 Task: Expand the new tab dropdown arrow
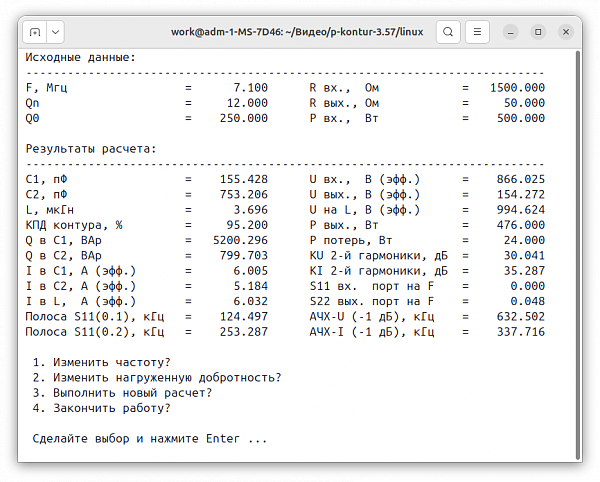[56, 32]
